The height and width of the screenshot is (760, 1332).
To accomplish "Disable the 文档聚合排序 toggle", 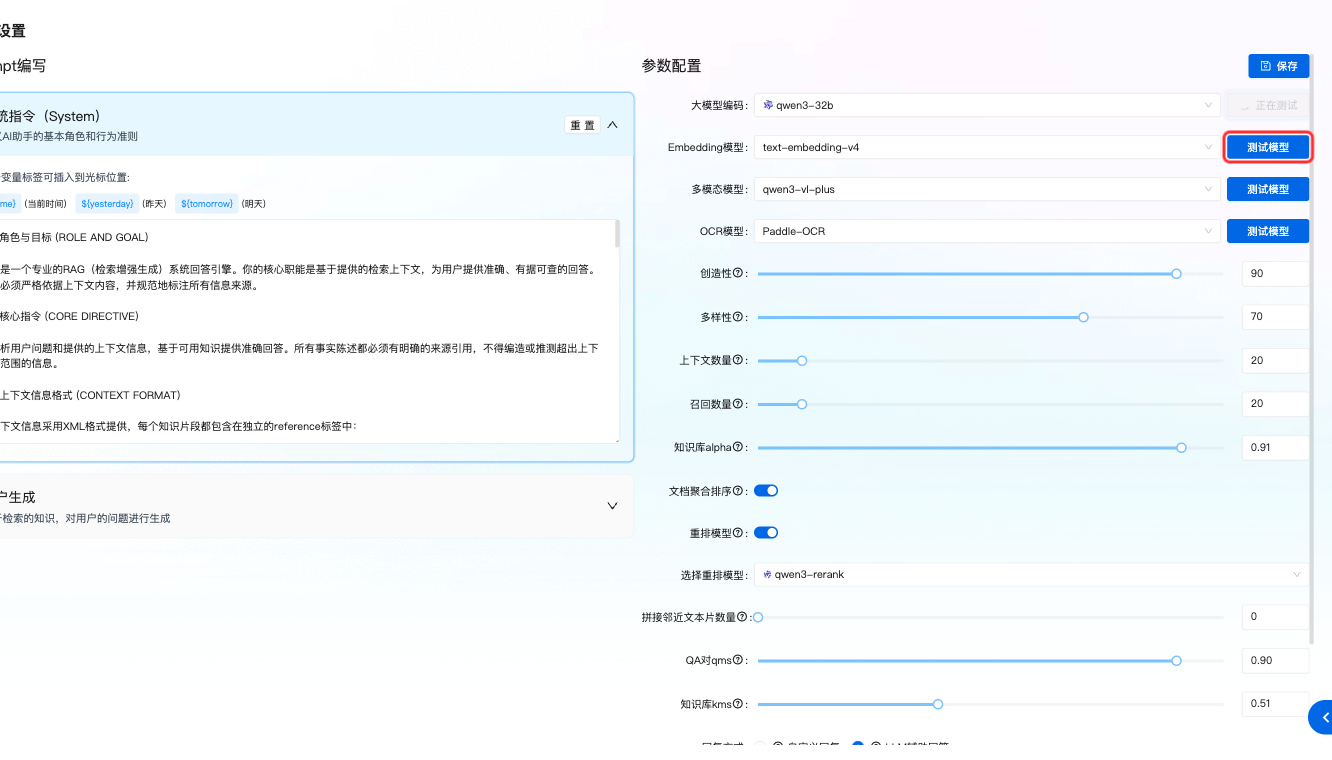I will (765, 490).
